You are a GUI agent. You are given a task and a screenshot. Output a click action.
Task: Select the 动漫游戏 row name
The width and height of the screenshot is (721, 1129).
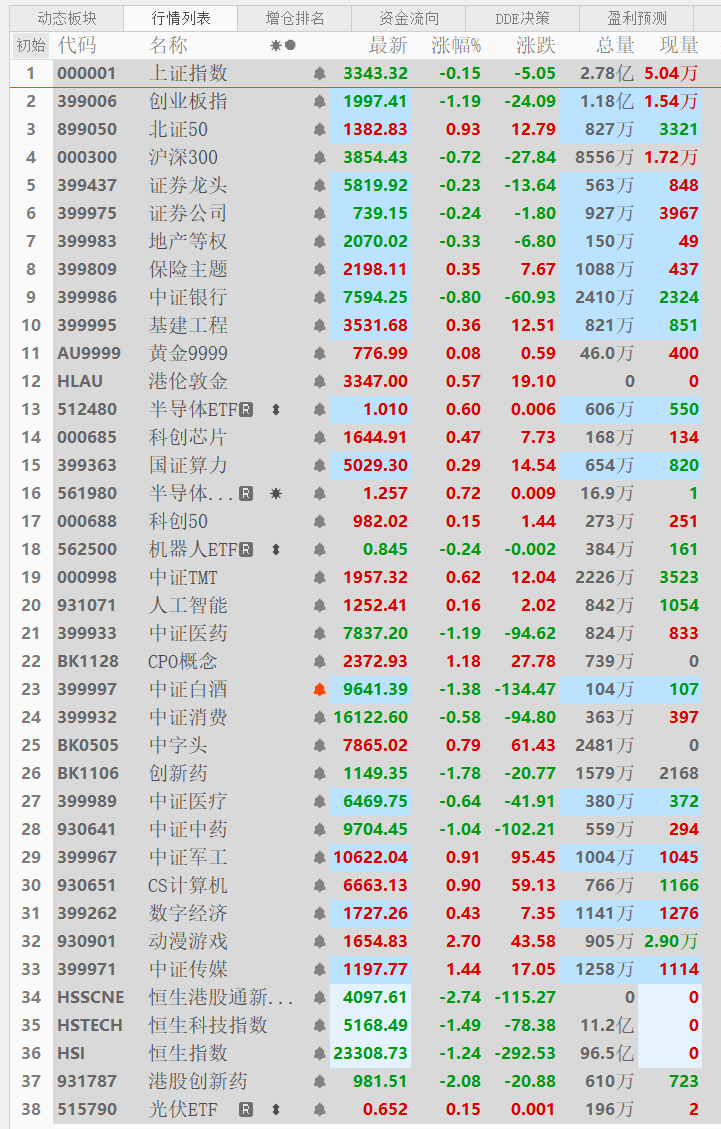pyautogui.click(x=188, y=942)
